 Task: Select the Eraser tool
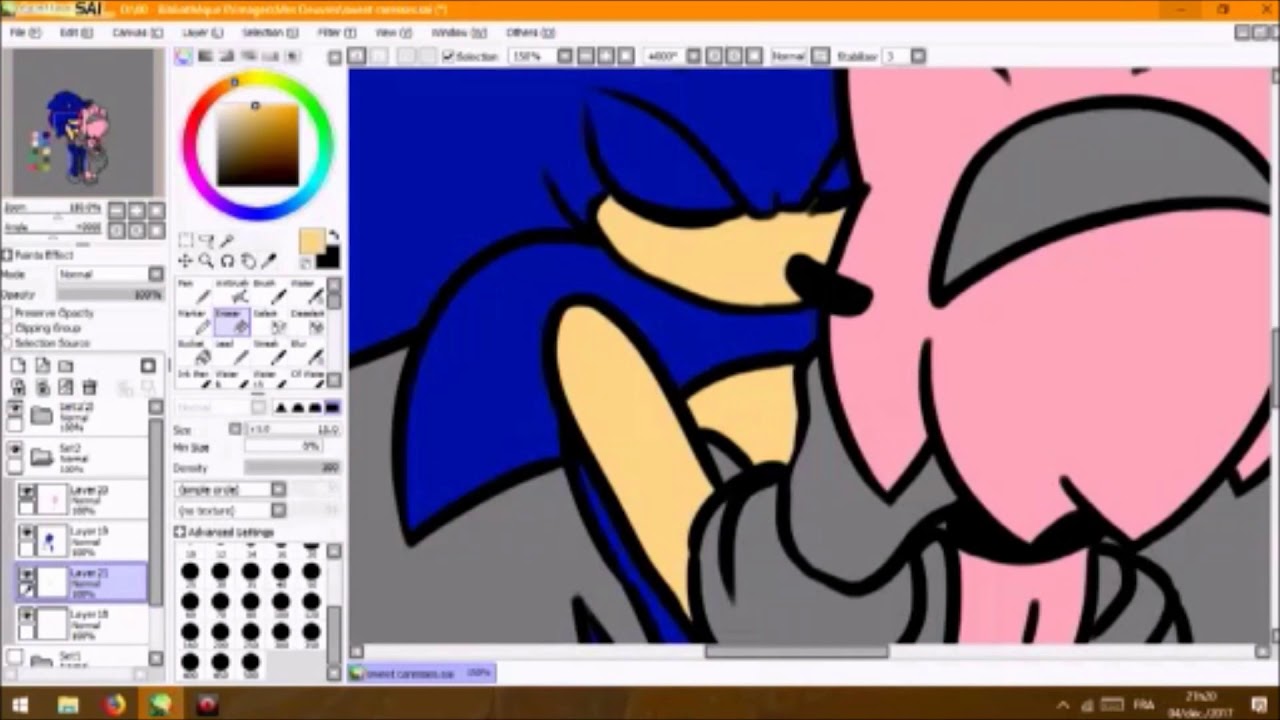pyautogui.click(x=231, y=322)
